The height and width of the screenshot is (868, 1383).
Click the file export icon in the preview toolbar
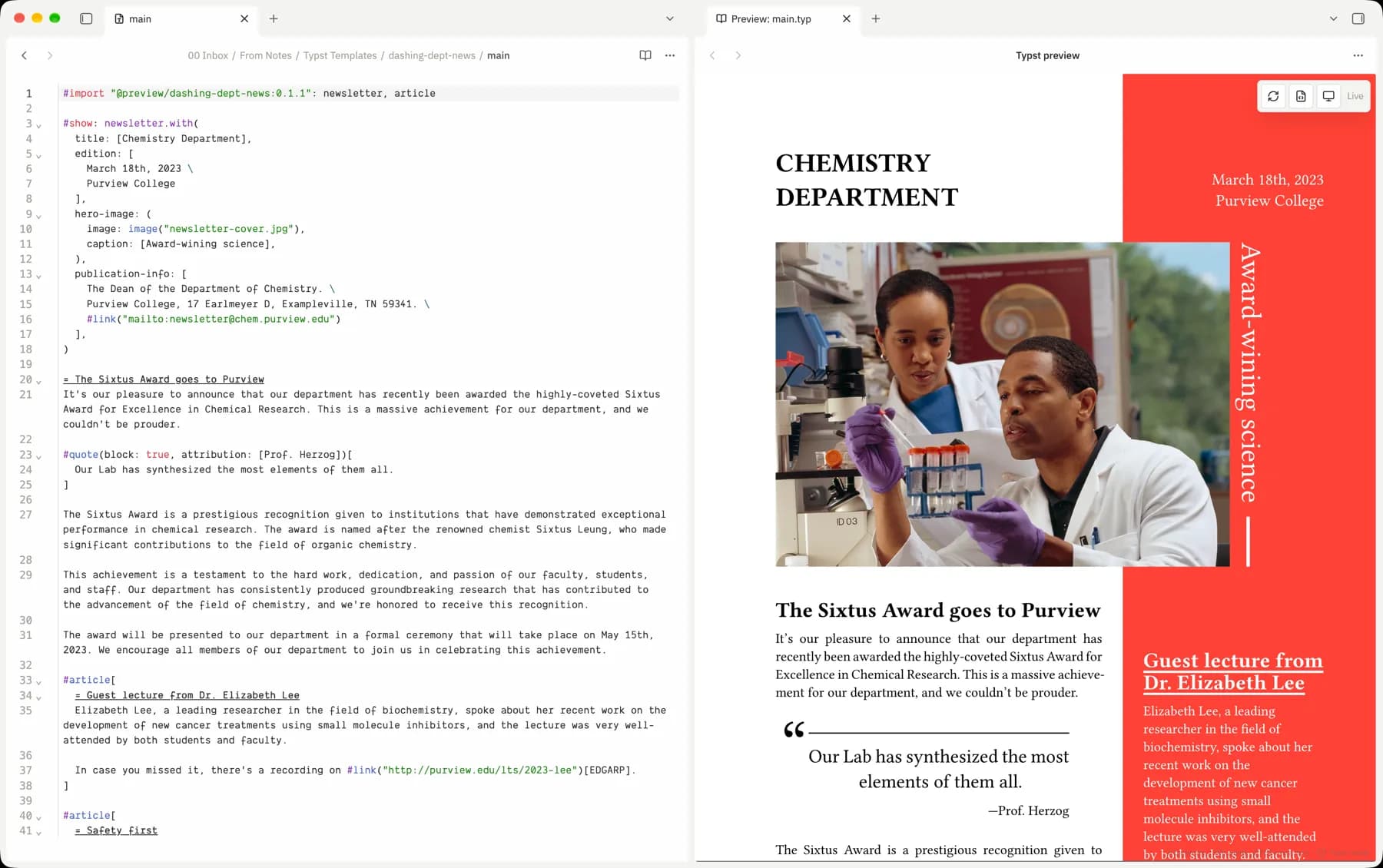coord(1301,96)
